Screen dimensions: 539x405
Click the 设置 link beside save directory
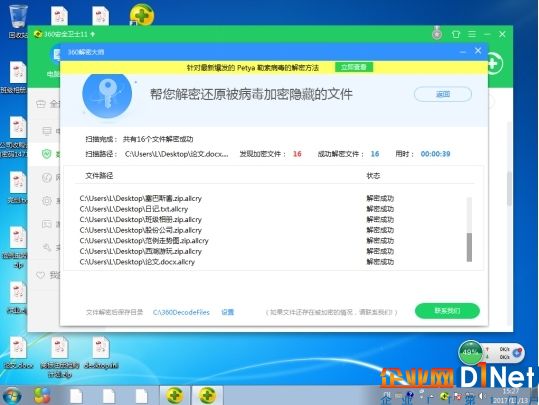tap(228, 312)
